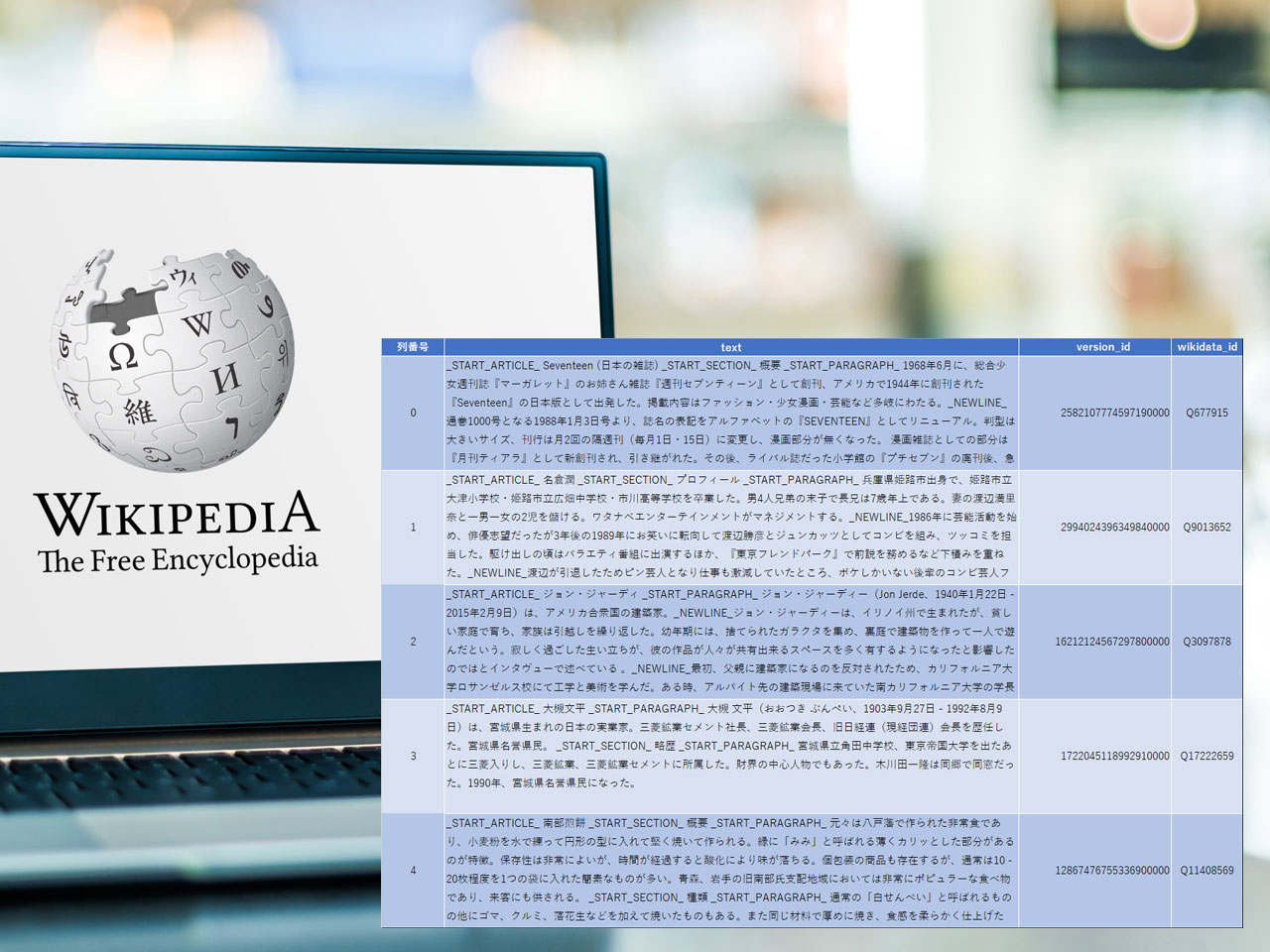Select the 列番号 column header
The width and height of the screenshot is (1270, 952).
click(x=413, y=347)
